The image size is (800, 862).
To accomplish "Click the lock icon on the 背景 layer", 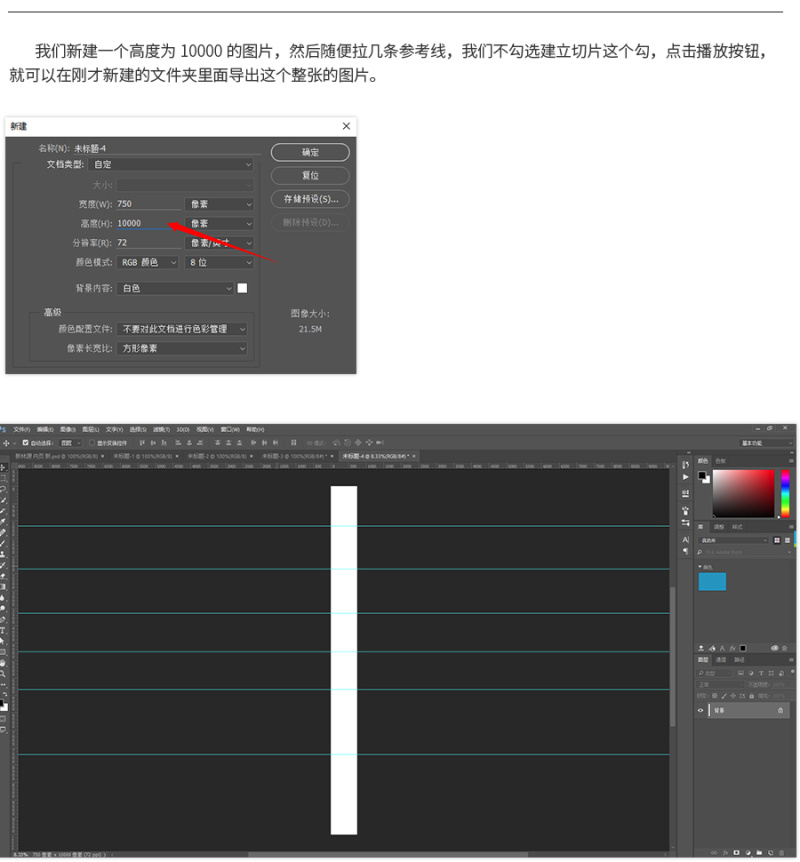I will point(780,710).
